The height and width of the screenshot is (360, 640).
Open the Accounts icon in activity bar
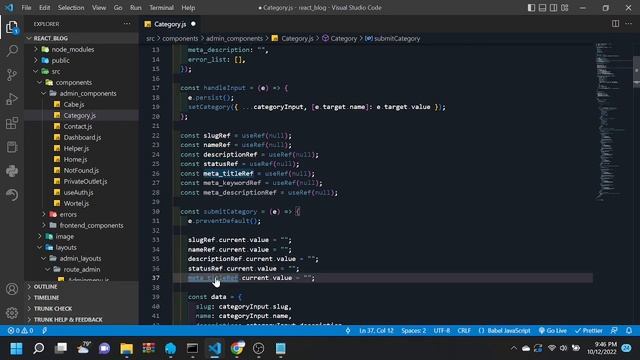pyautogui.click(x=12, y=289)
